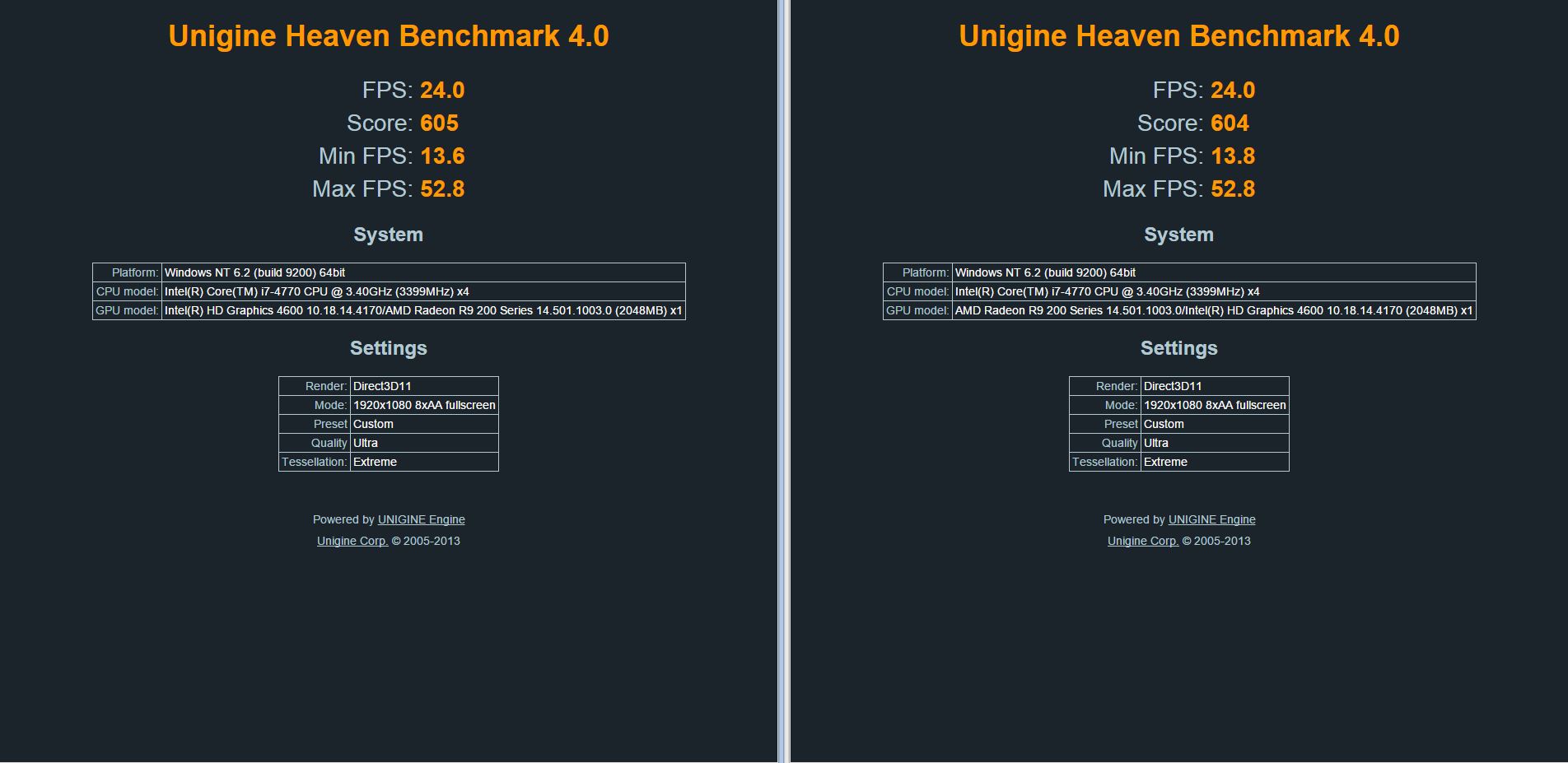Select the score value 604
The width and height of the screenshot is (1568, 763).
(1230, 123)
